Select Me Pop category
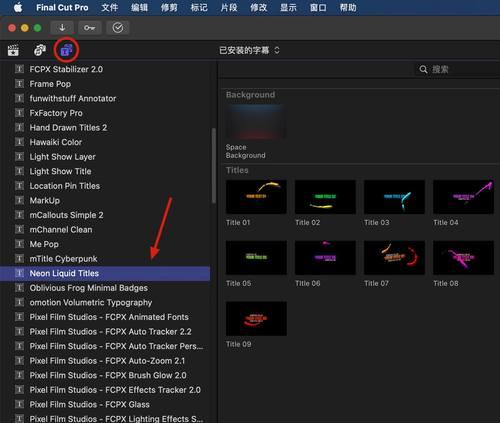The width and height of the screenshot is (500, 423). coord(105,244)
